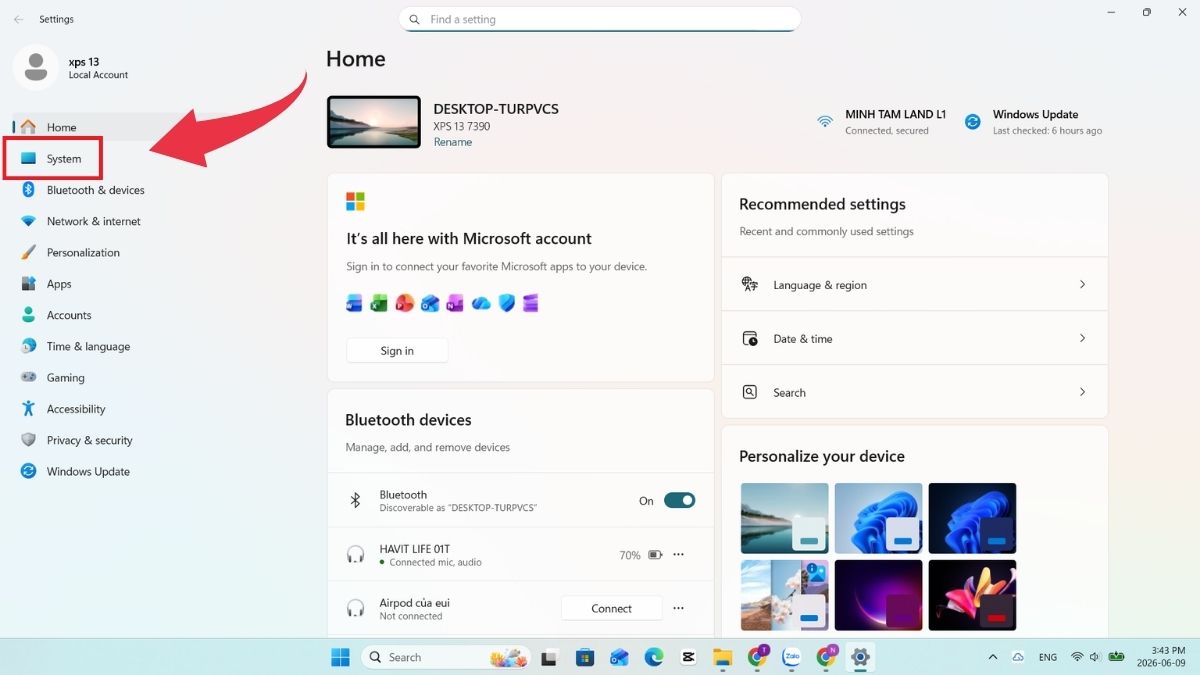Click the Defender shield icon in account card
Viewport: 1200px width, 675px height.
click(x=506, y=303)
